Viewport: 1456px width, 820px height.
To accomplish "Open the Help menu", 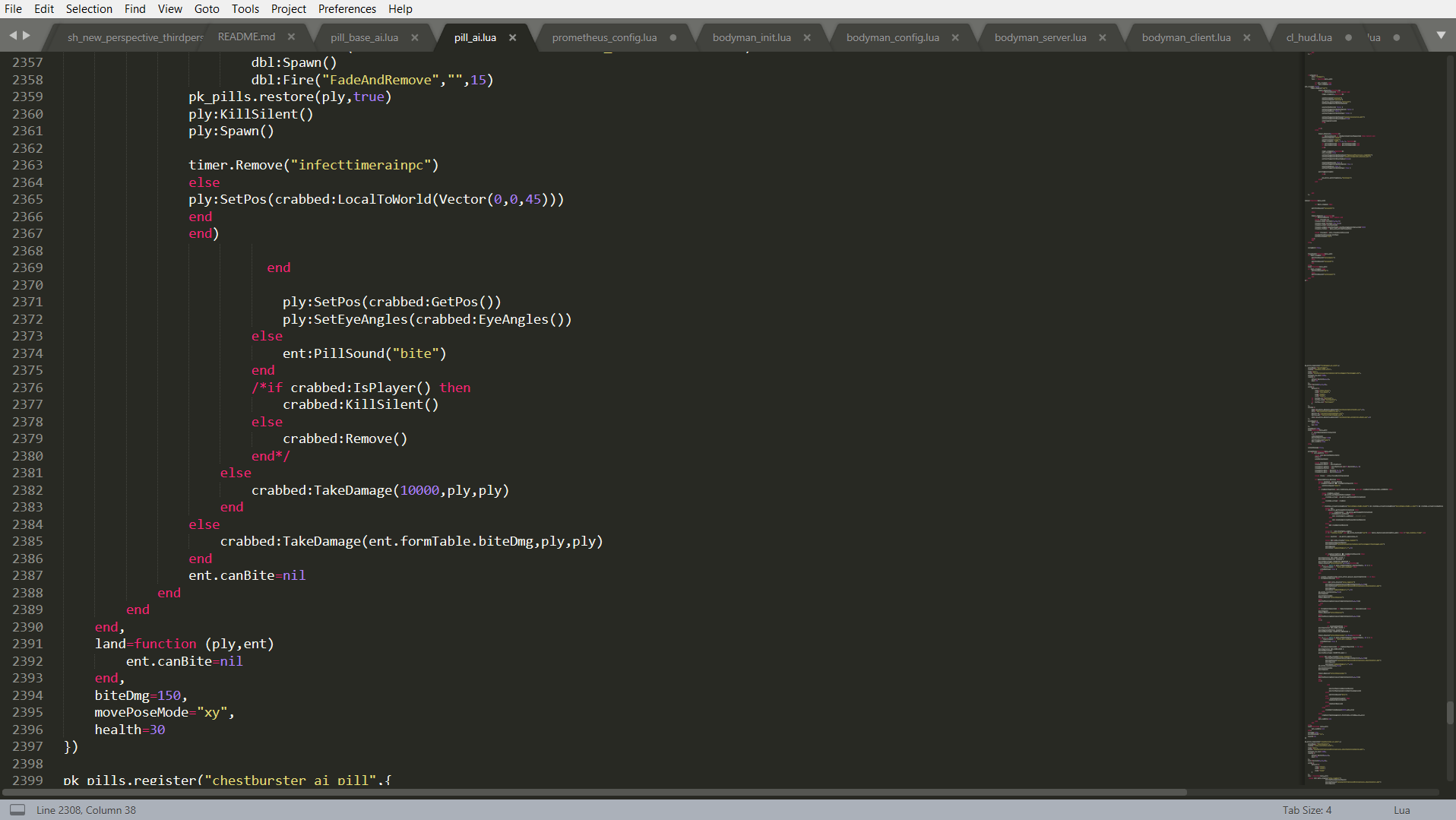I will point(400,8).
